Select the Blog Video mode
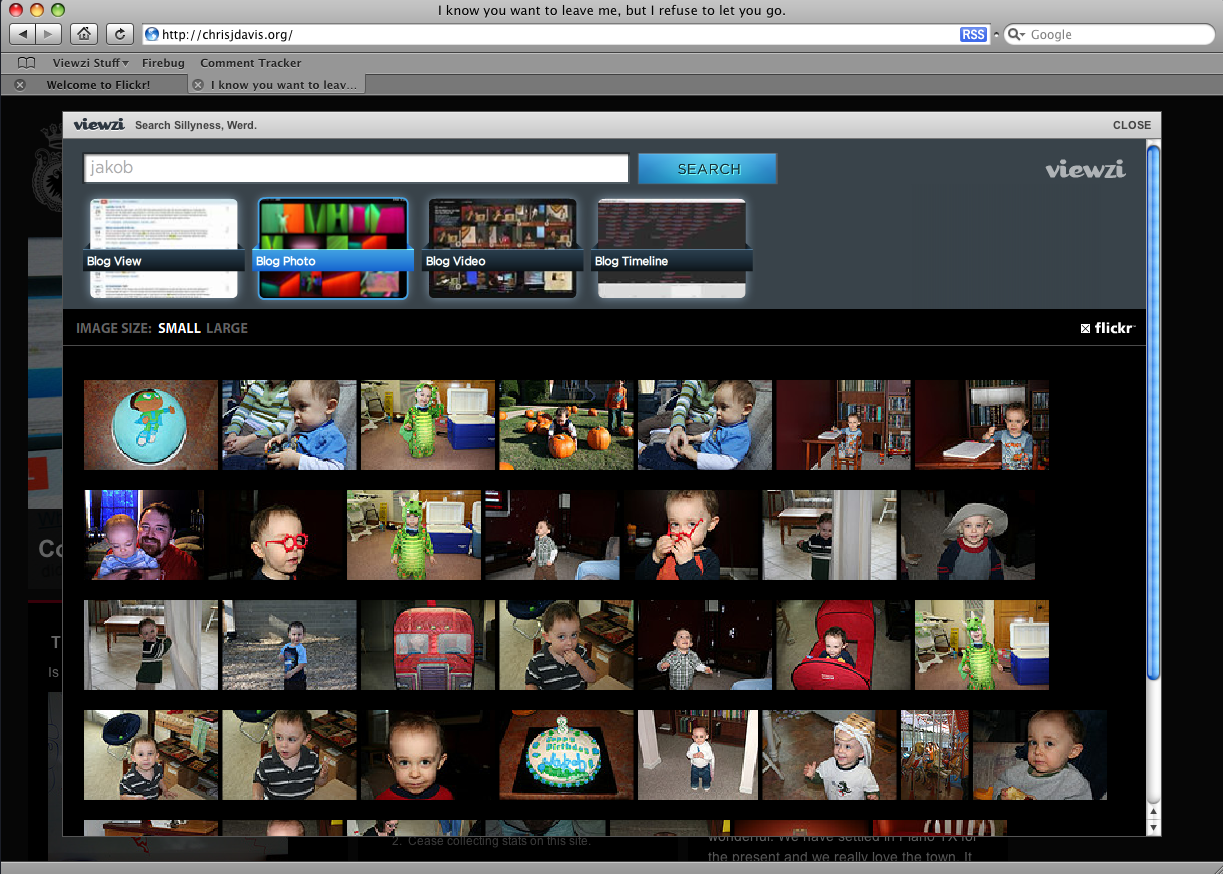 click(x=502, y=248)
